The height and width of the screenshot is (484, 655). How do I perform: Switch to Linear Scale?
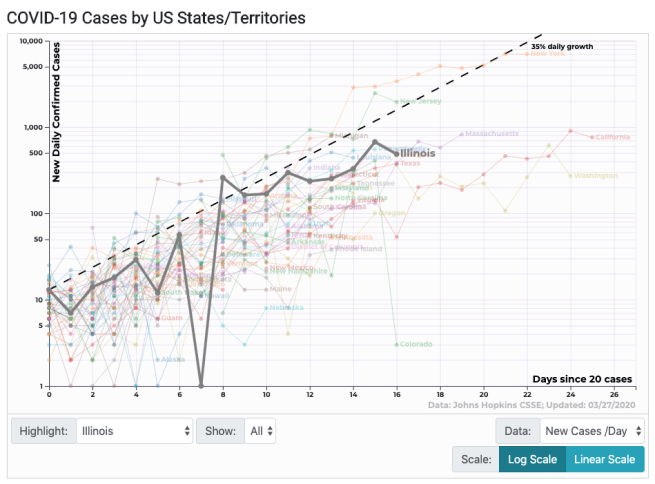(x=605, y=459)
